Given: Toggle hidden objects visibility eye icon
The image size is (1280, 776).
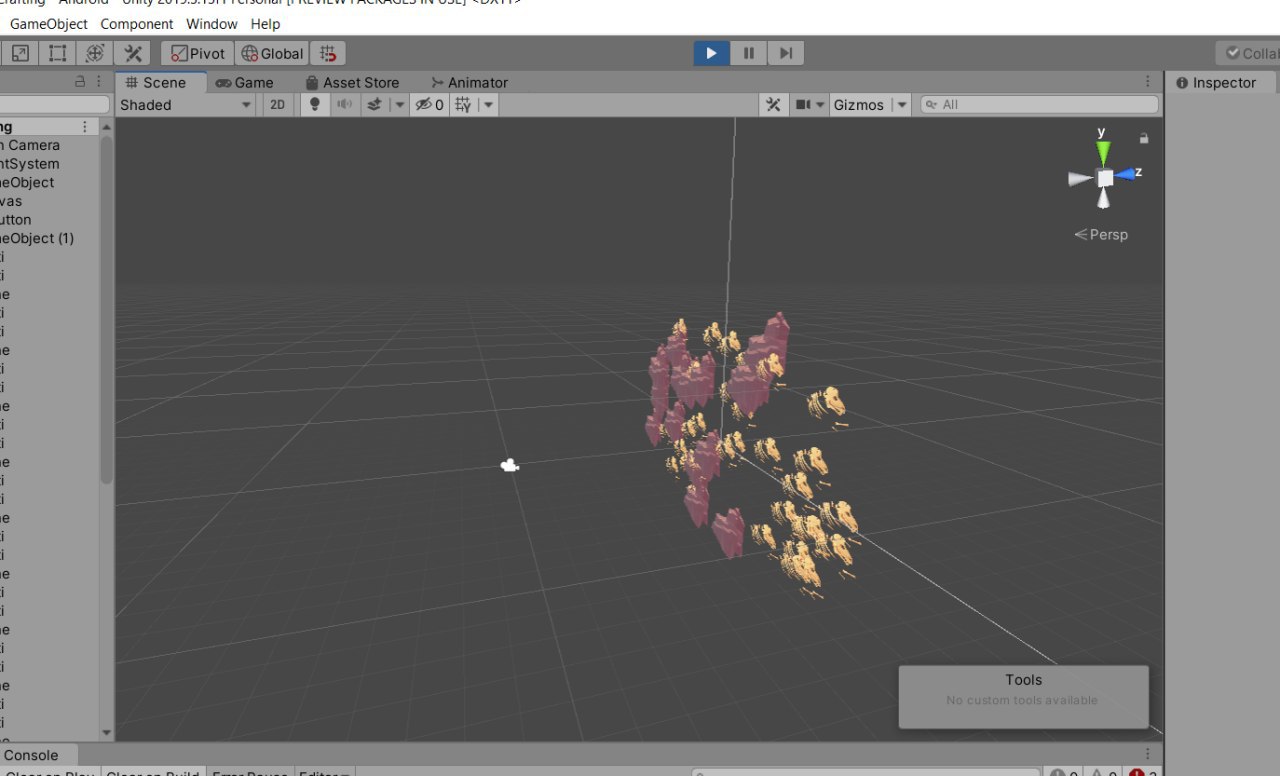Looking at the screenshot, I should (430, 104).
